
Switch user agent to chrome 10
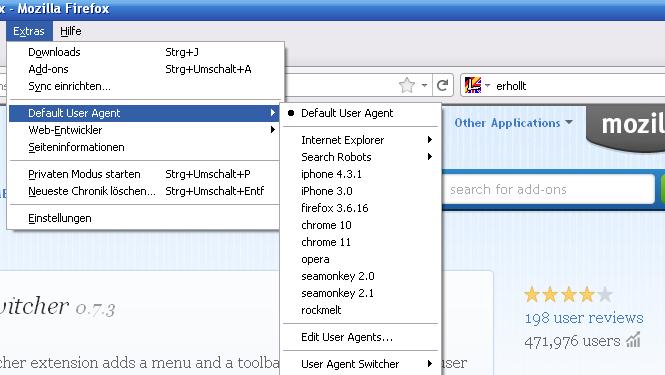pyautogui.click(x=360, y=225)
